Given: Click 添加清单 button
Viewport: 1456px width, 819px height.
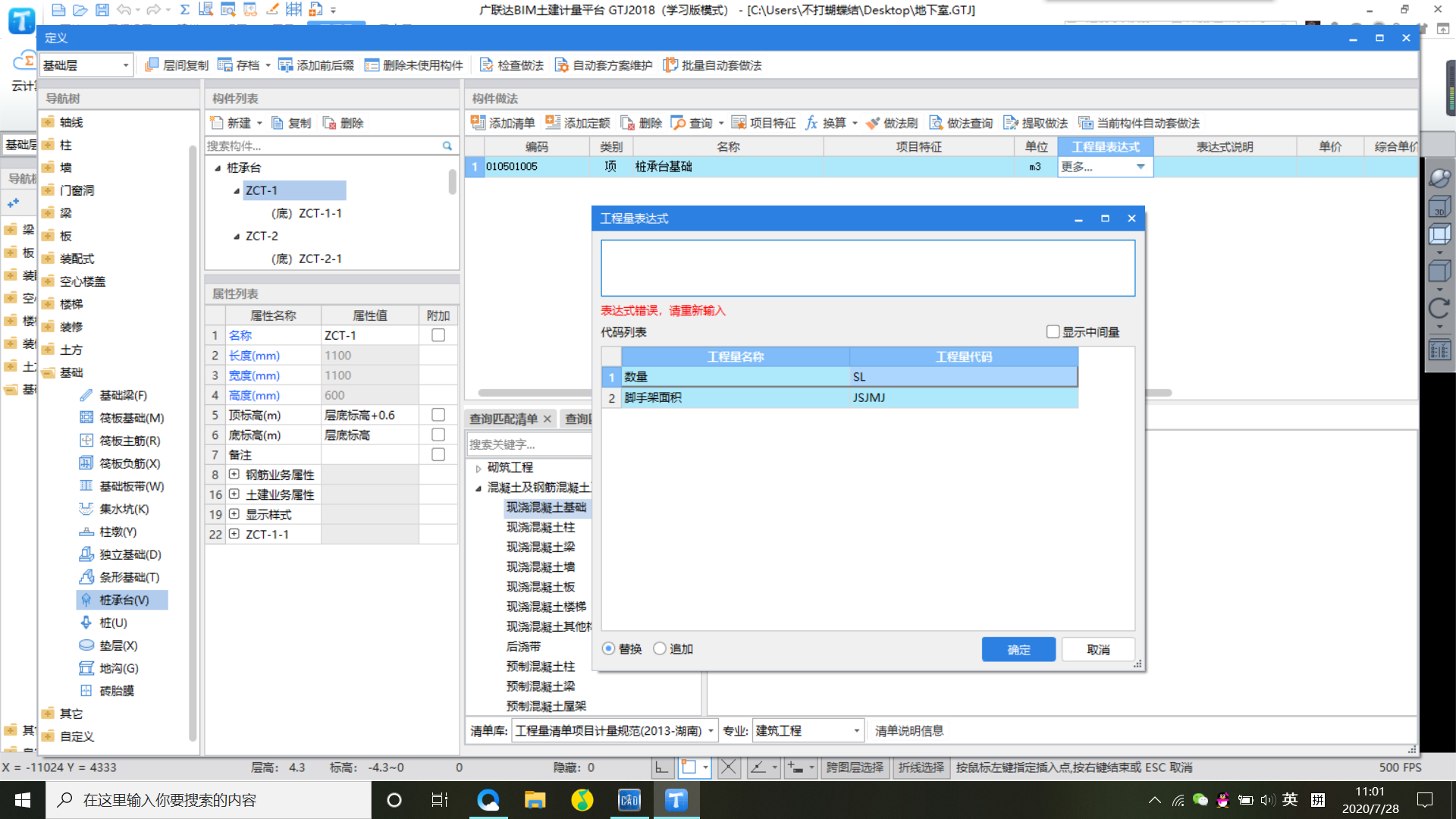Looking at the screenshot, I should (503, 123).
